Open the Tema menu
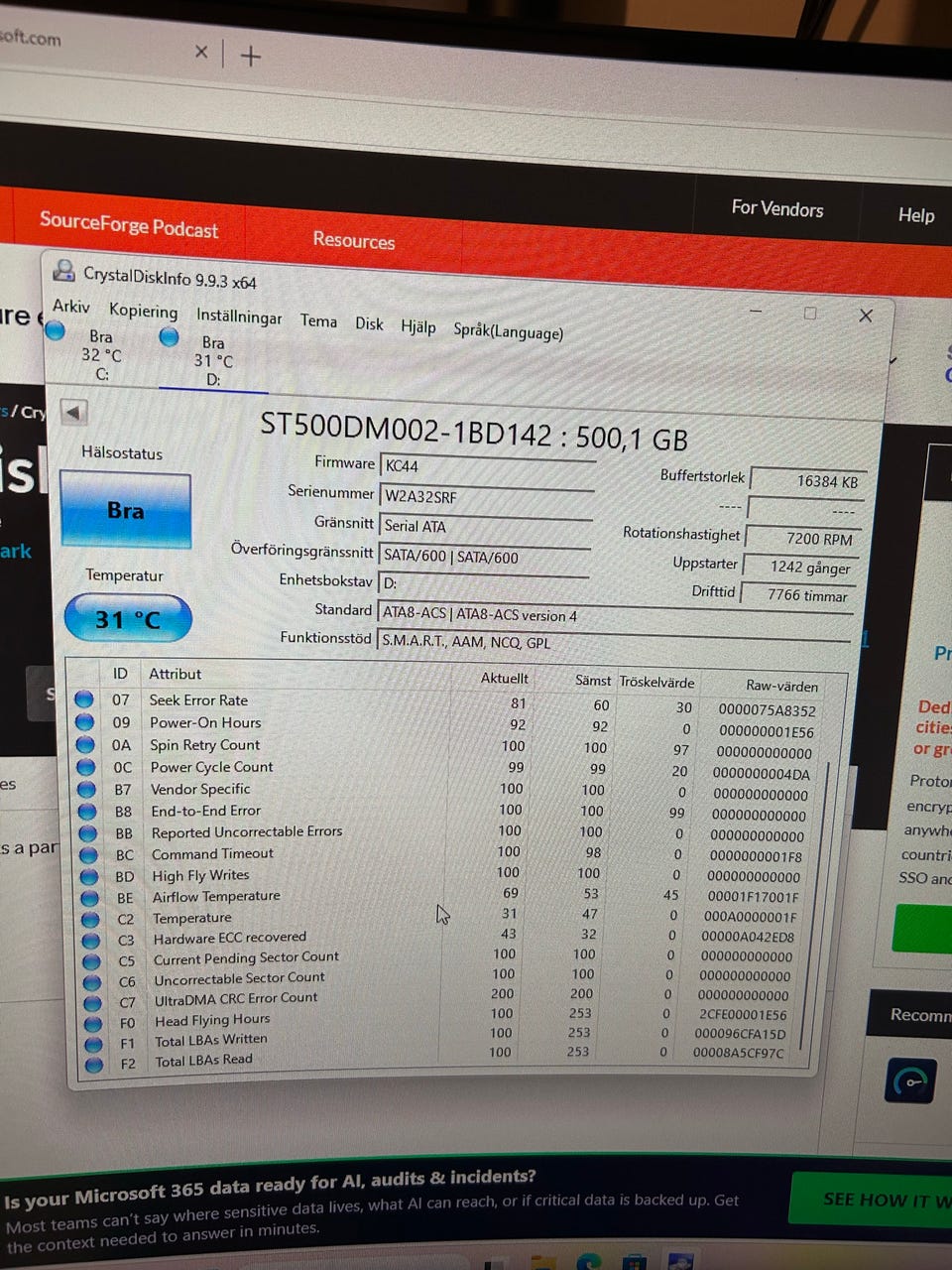This screenshot has height=1270, width=952. (318, 321)
